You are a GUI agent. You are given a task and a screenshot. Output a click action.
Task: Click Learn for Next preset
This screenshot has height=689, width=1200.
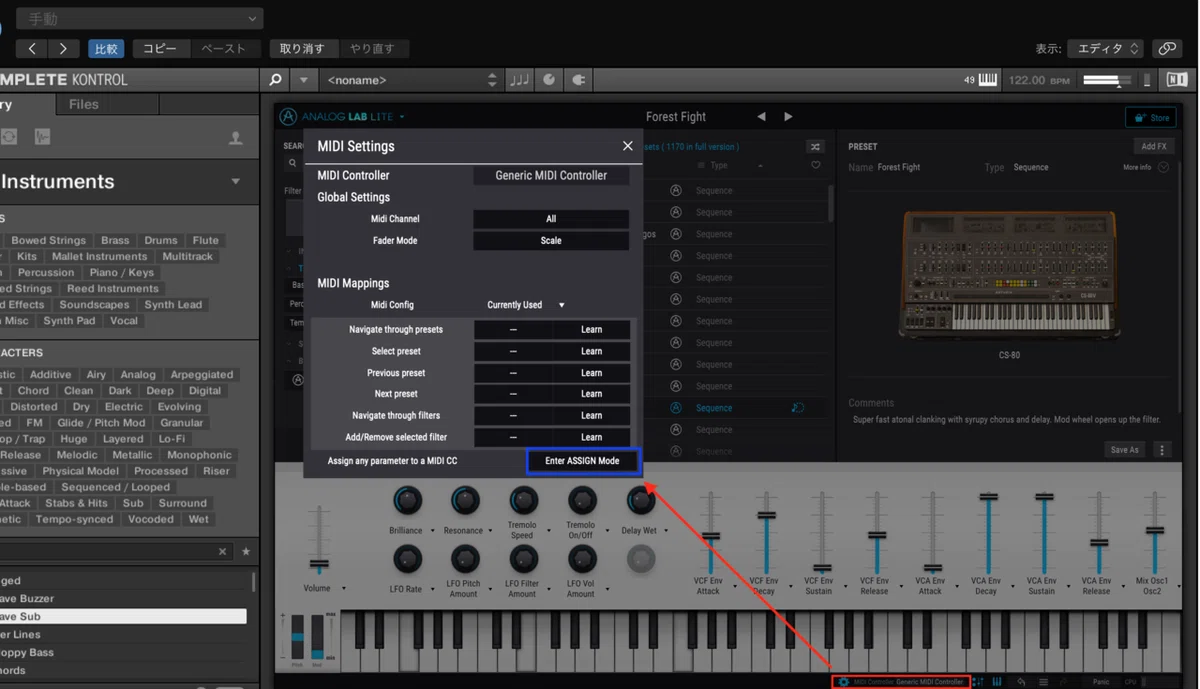tap(591, 394)
